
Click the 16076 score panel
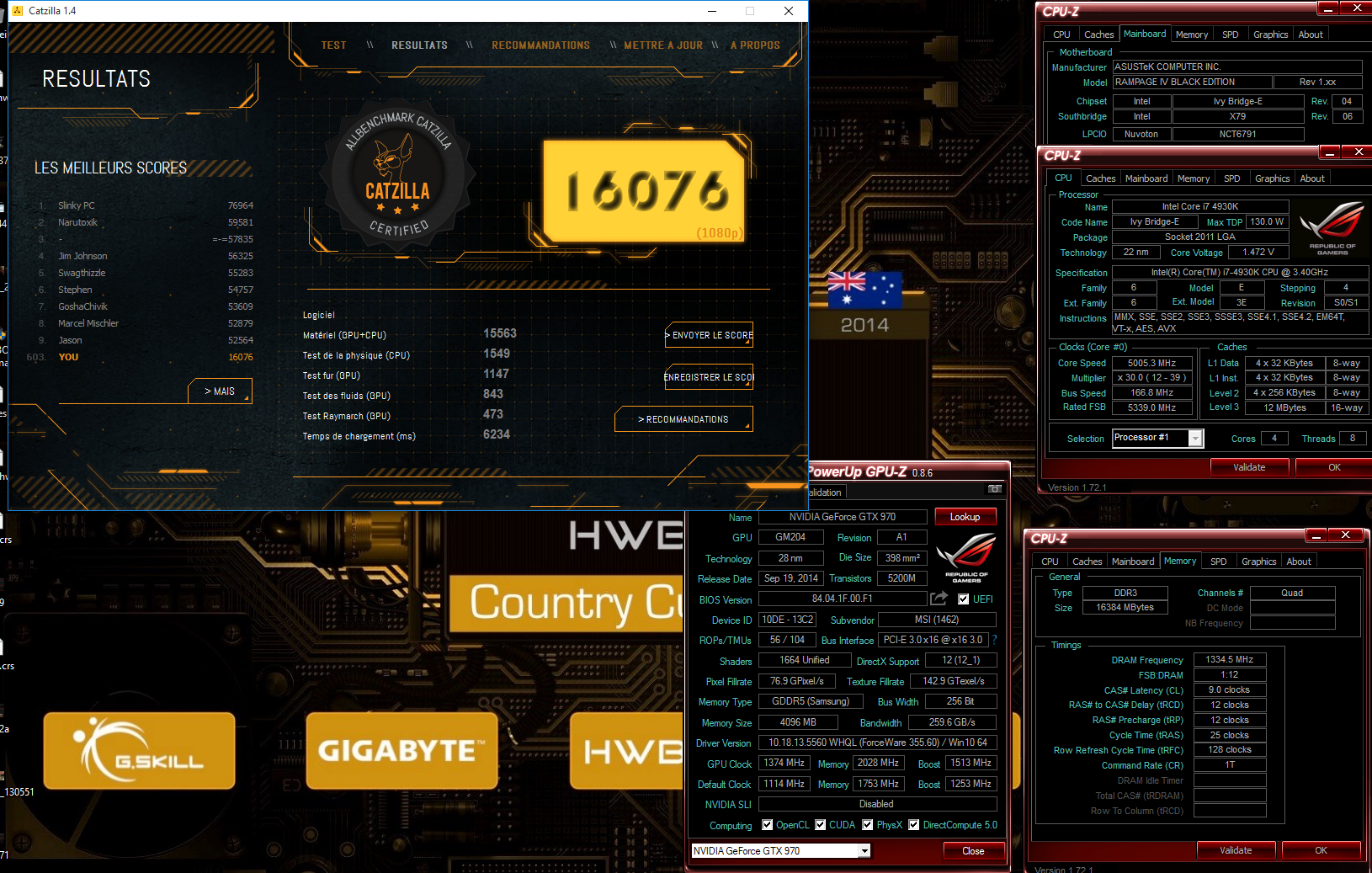pos(646,191)
